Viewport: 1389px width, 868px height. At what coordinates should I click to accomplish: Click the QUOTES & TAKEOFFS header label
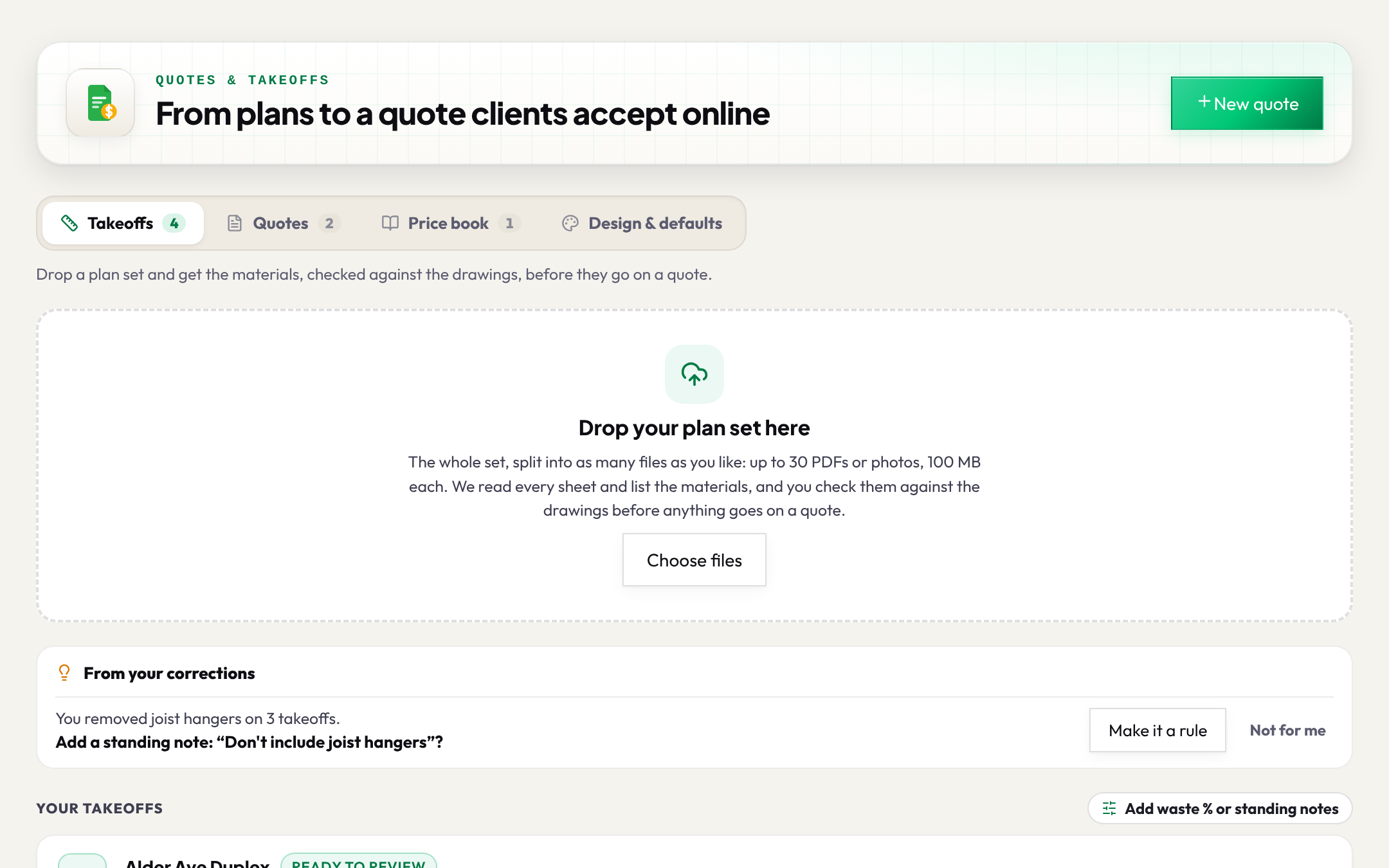[x=242, y=80]
